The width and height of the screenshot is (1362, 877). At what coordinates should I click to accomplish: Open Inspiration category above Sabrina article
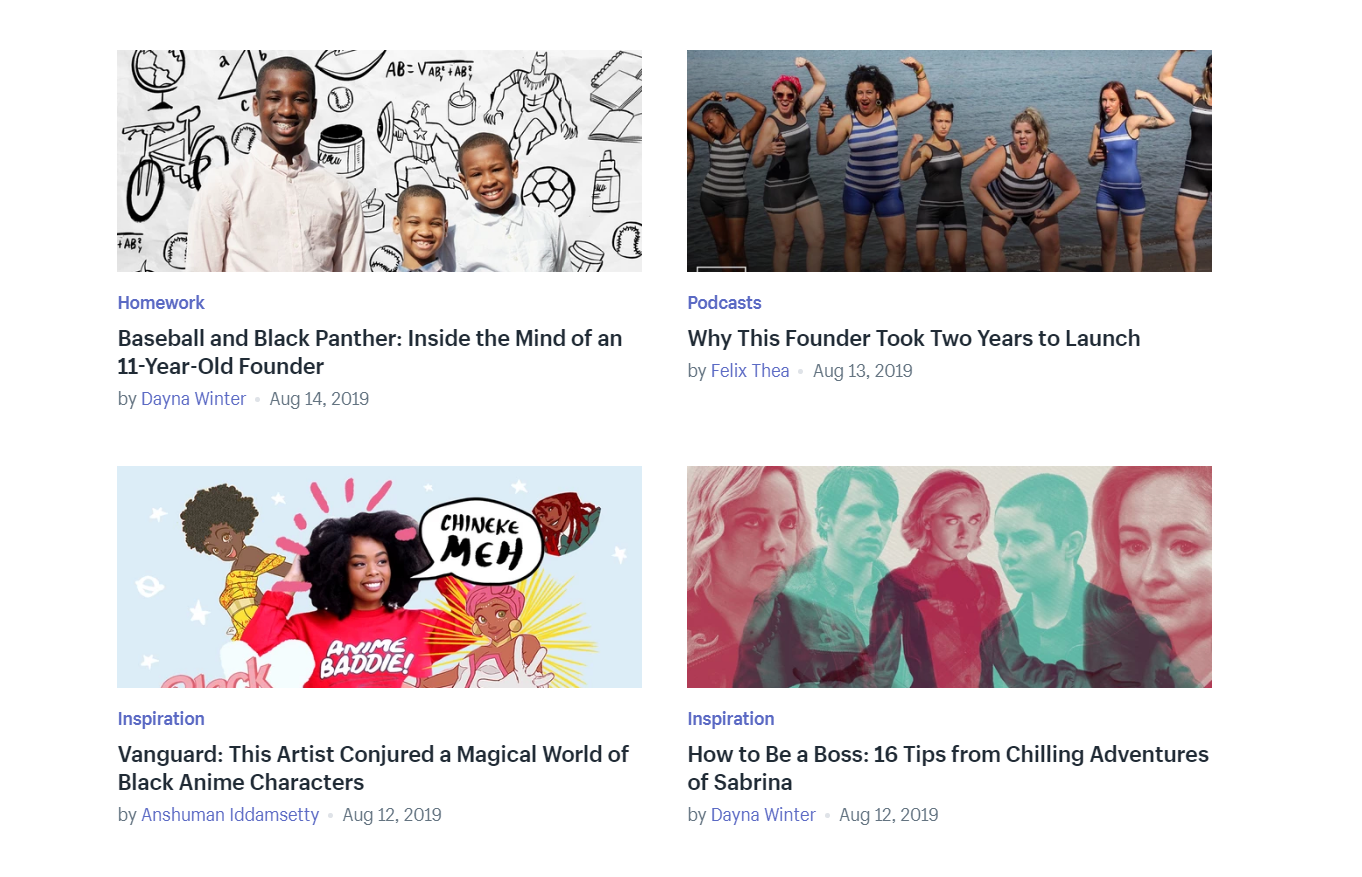tap(731, 719)
